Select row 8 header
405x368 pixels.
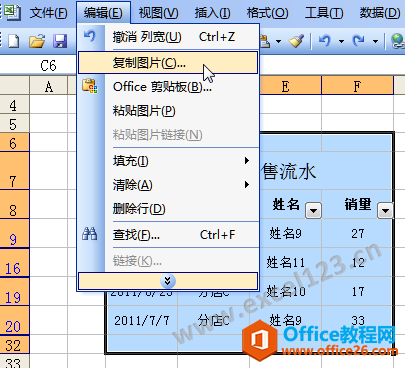(x=14, y=204)
